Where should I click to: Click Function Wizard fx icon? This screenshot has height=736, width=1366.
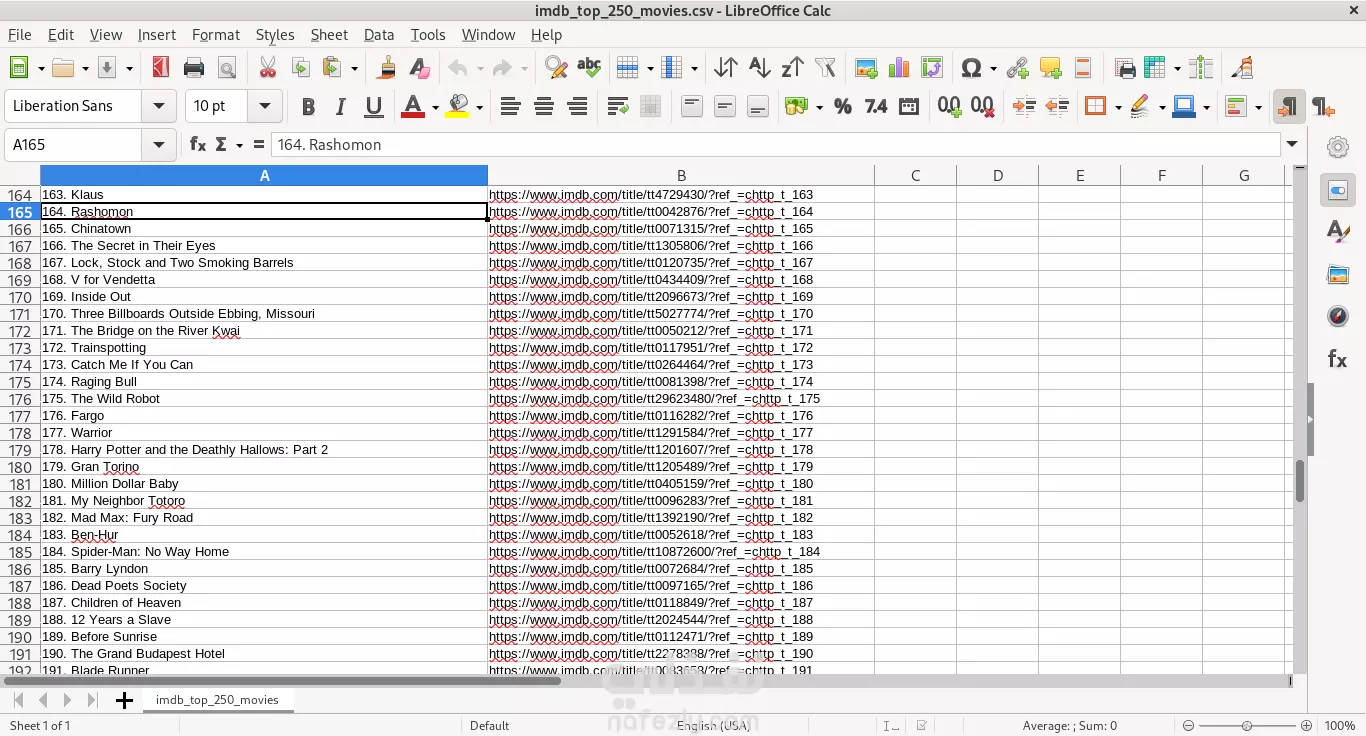[x=198, y=145]
